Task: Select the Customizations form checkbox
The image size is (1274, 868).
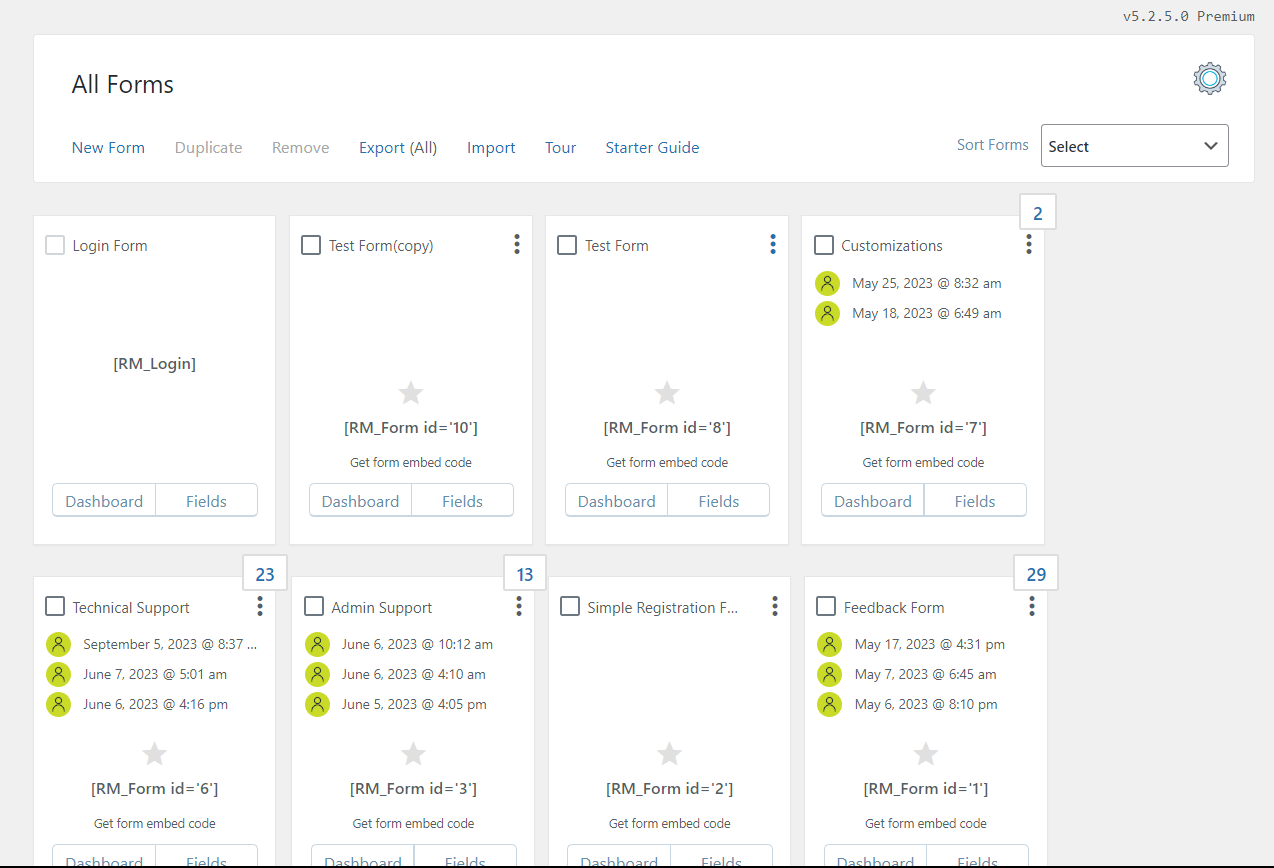Action: [x=824, y=245]
